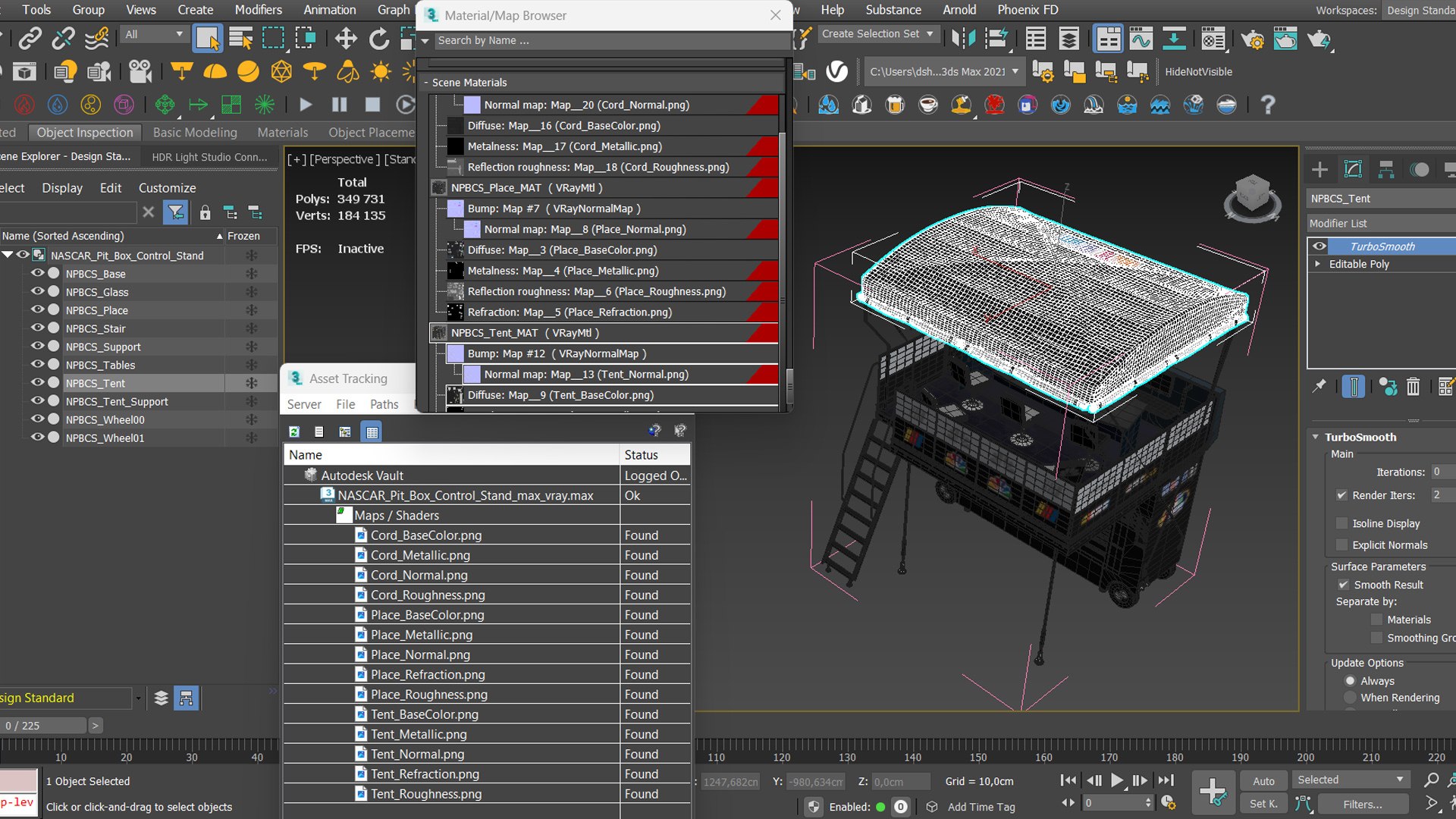Viewport: 1456px width, 819px height.
Task: Open the Select by Name list tool
Action: [x=240, y=38]
